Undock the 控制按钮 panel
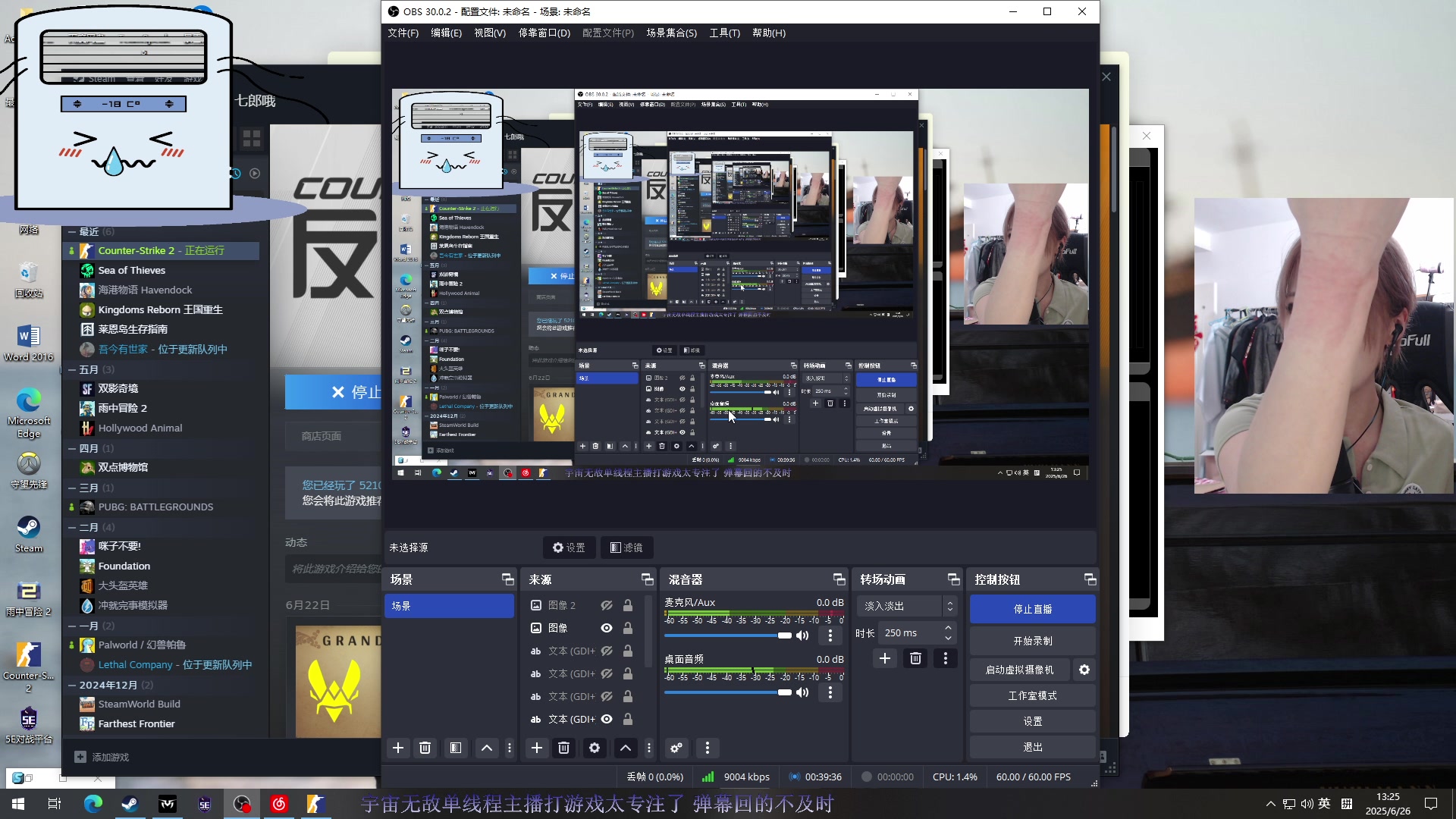Screen dimensions: 1456x819 1090,579
